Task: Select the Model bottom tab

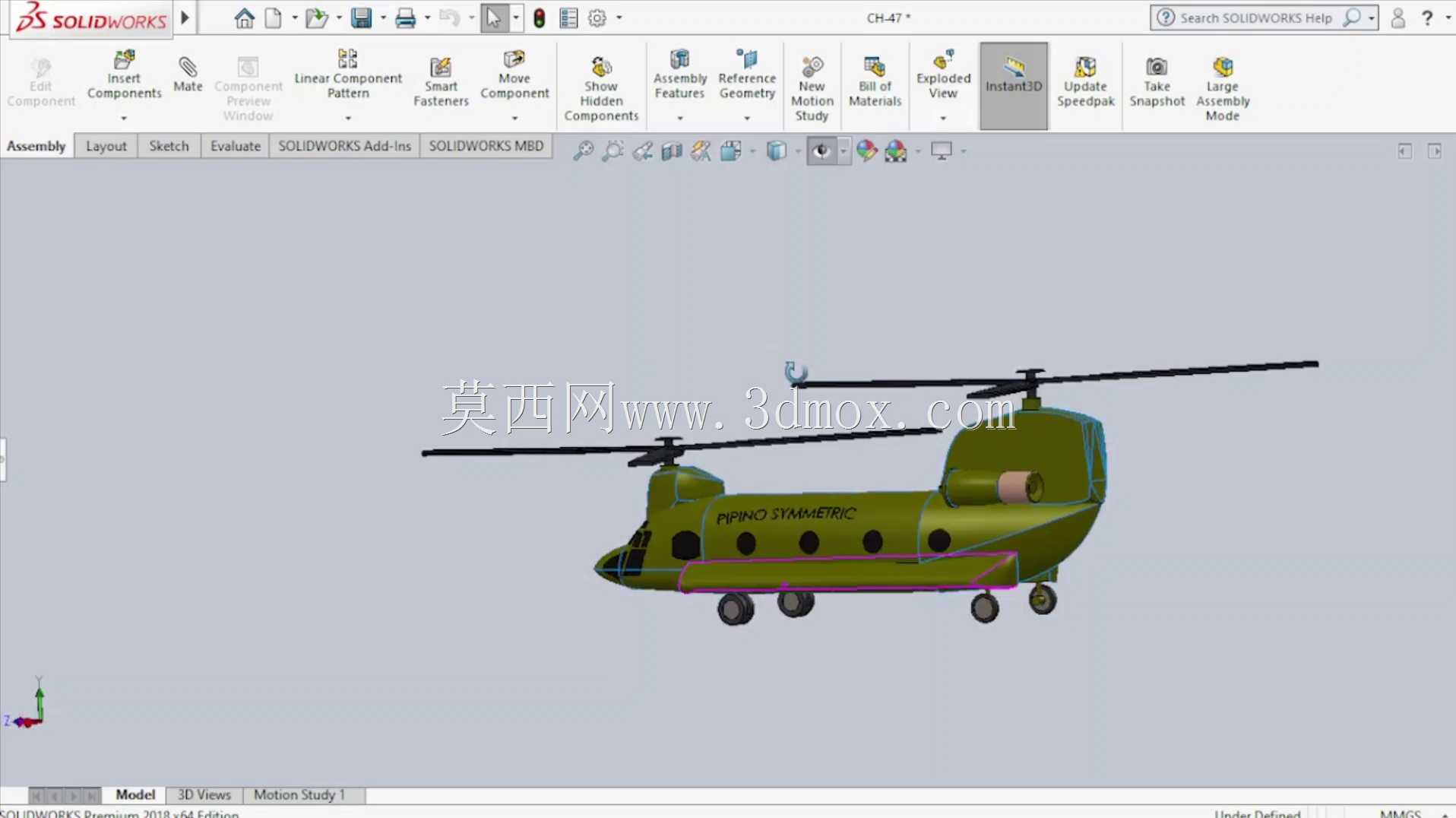Action: [x=135, y=794]
